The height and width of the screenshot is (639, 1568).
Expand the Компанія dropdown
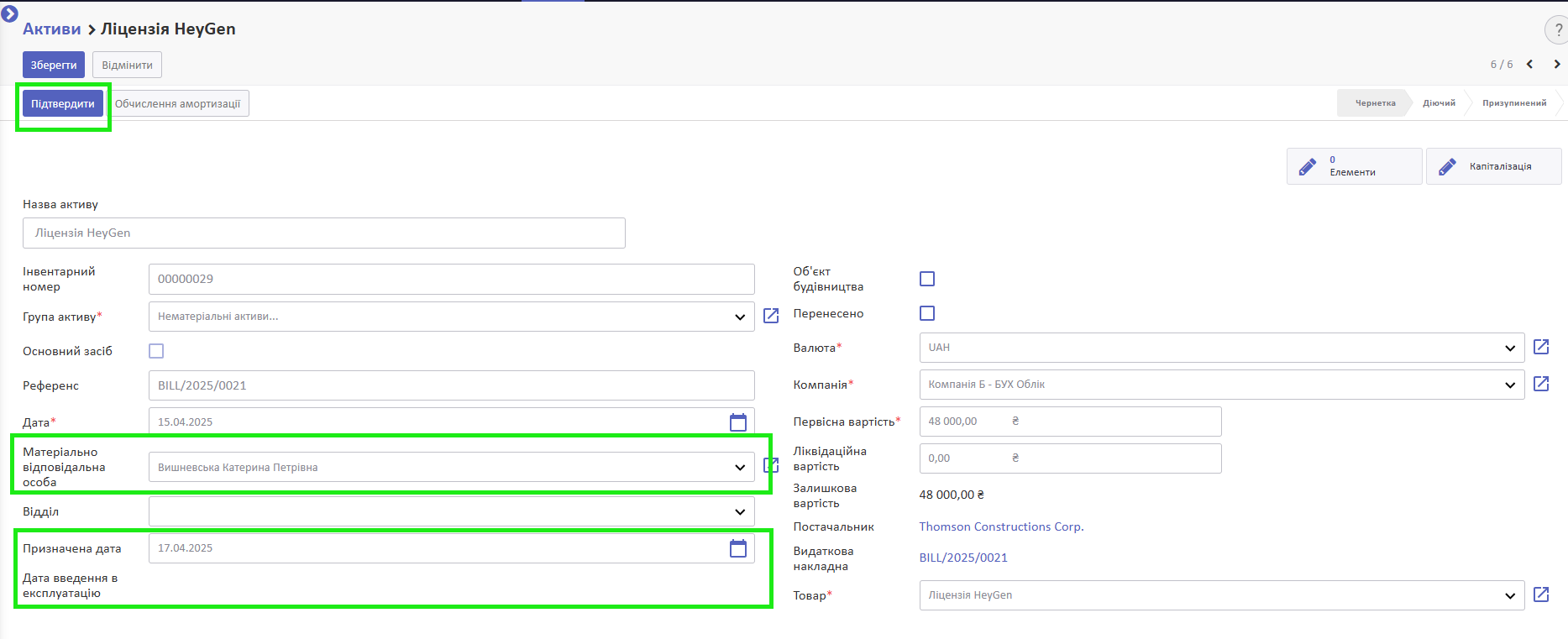(1510, 385)
